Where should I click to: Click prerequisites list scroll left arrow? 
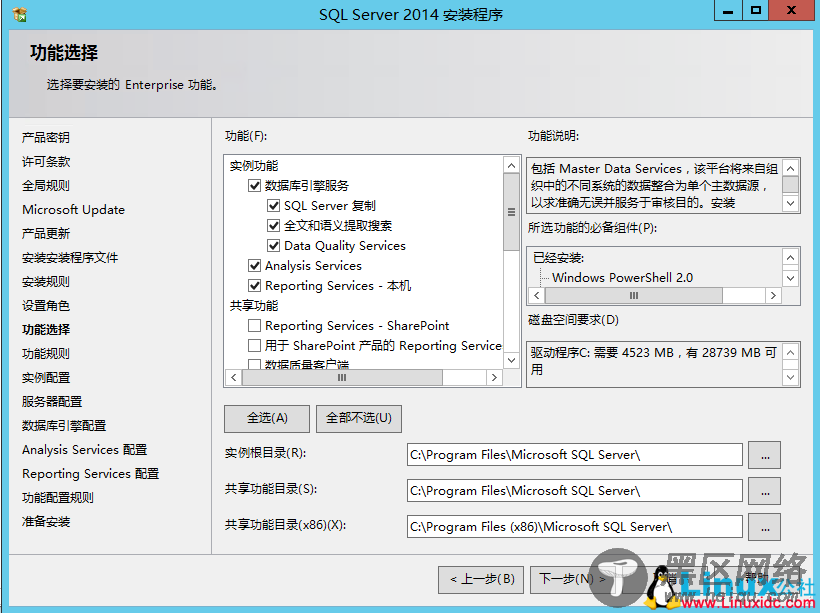[537, 296]
